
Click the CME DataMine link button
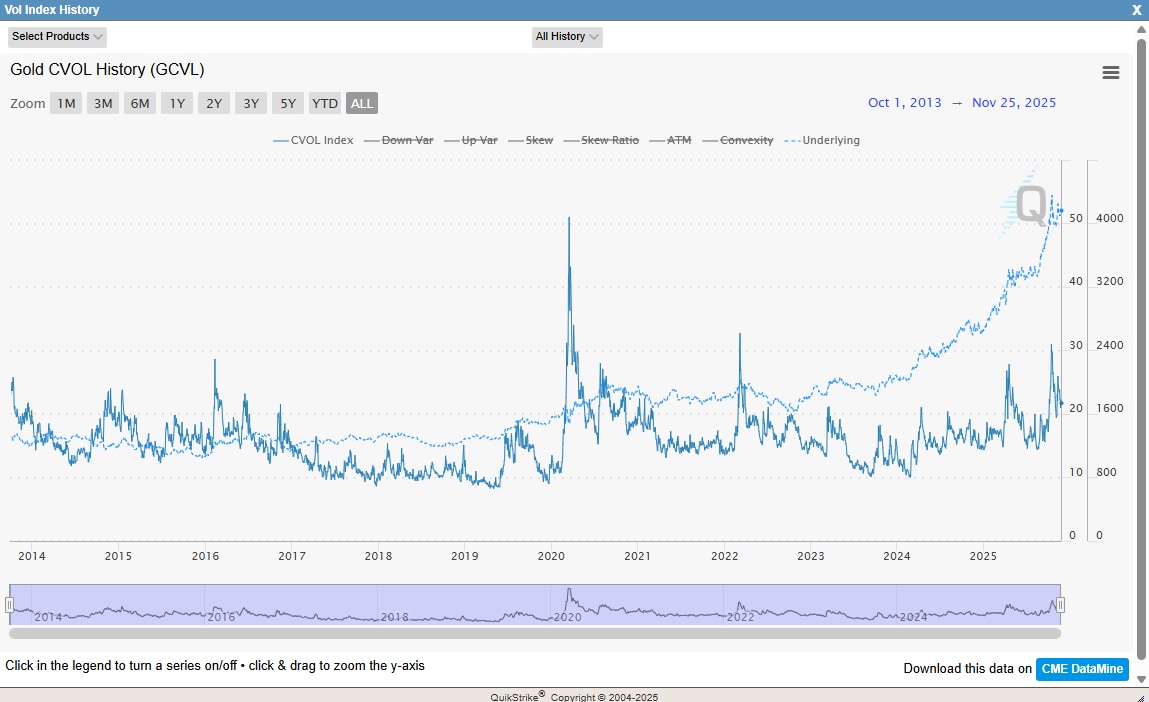[x=1082, y=669]
